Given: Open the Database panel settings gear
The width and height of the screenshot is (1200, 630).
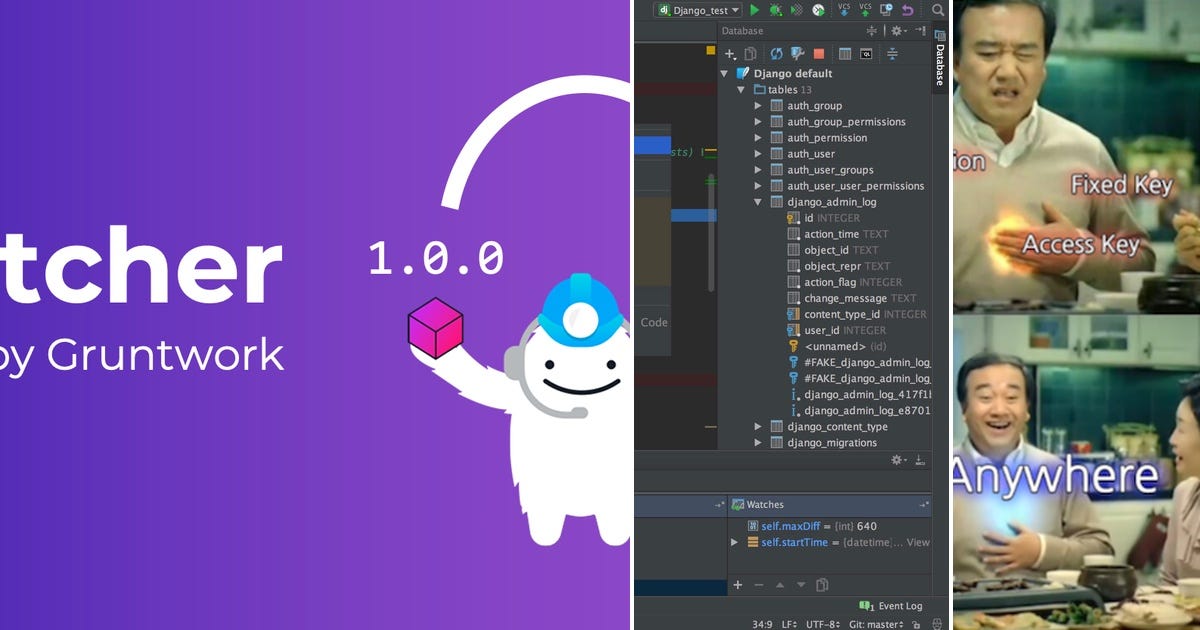Looking at the screenshot, I should pos(895,31).
